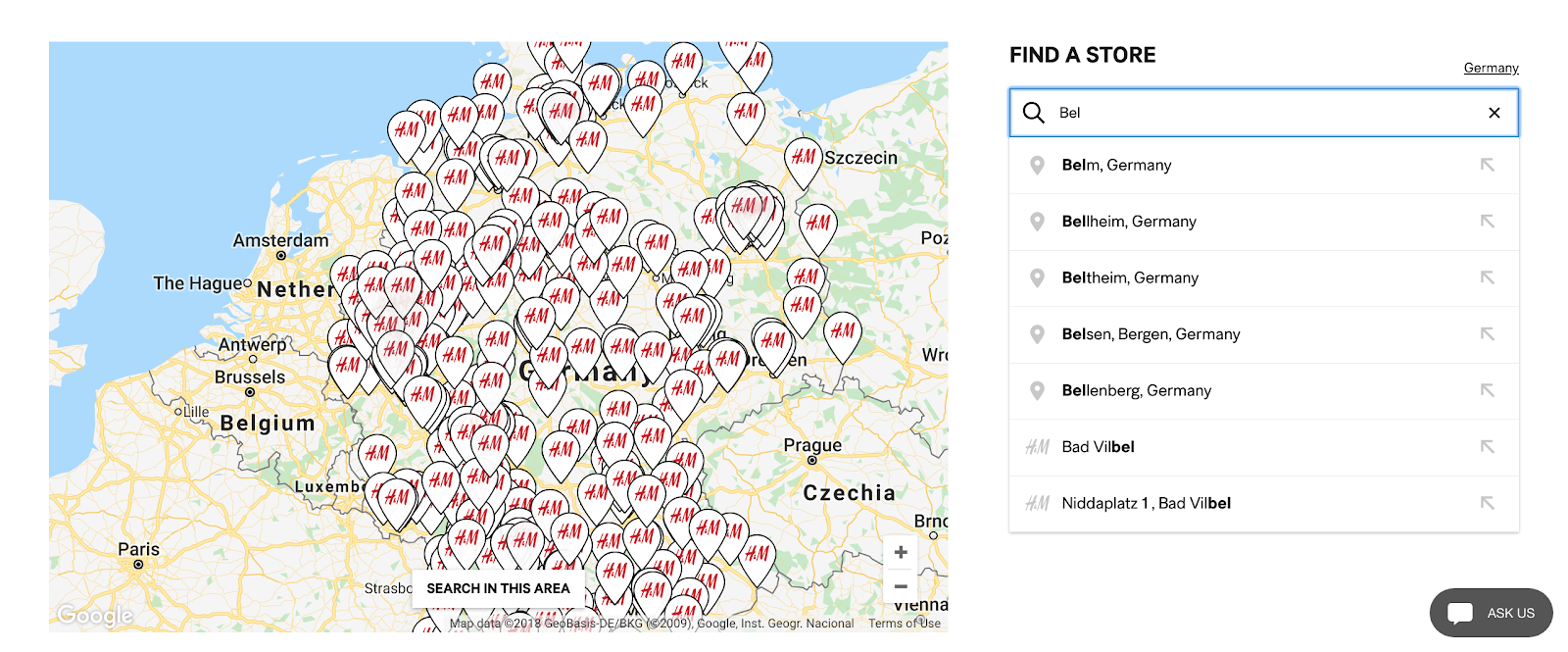Click fill-in arrow icon for Niddaplatz row
The image size is (1568, 652).
pos(1487,503)
